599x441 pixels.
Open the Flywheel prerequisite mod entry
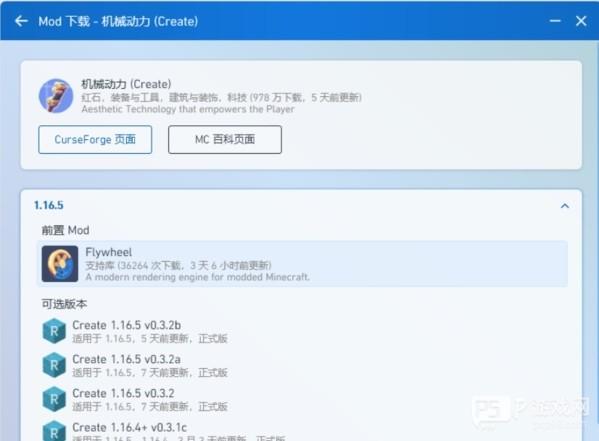[x=302, y=264]
